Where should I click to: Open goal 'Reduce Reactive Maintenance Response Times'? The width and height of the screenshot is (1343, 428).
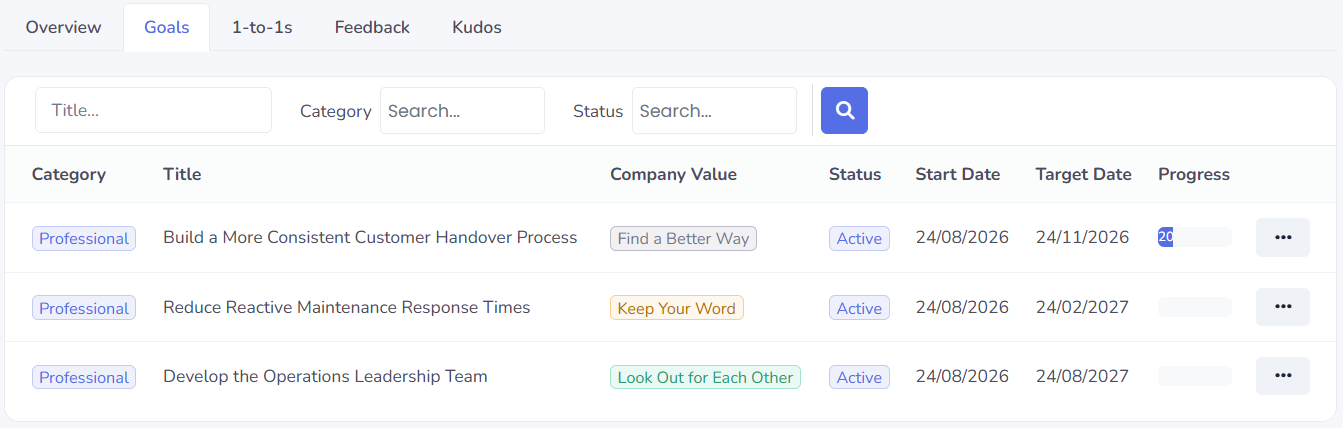(x=347, y=307)
